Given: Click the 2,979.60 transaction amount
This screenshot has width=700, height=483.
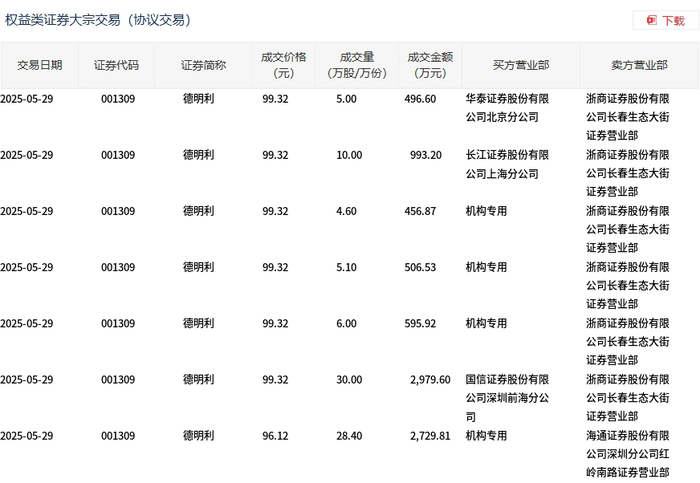Looking at the screenshot, I should 430,380.
